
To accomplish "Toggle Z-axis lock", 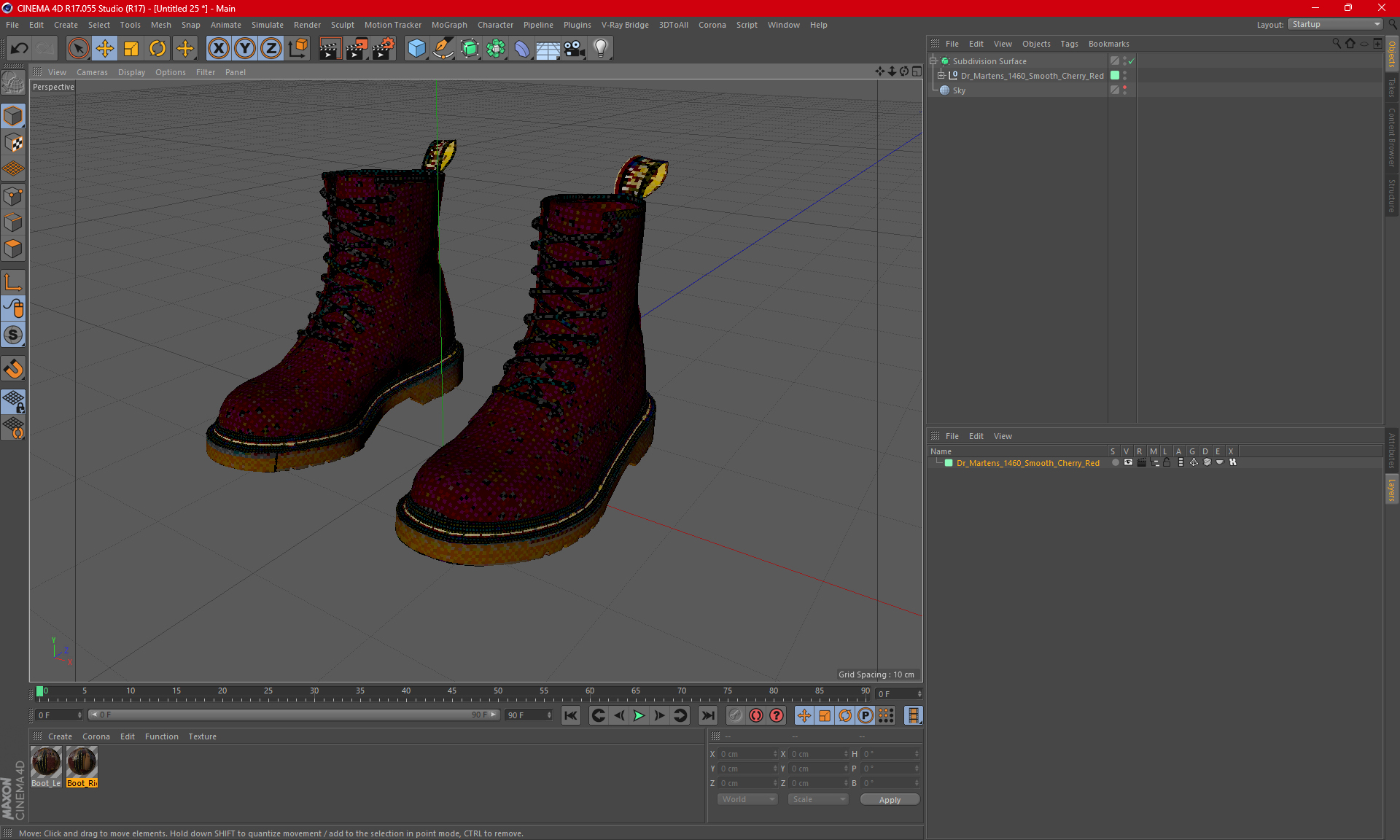I will [x=271, y=49].
